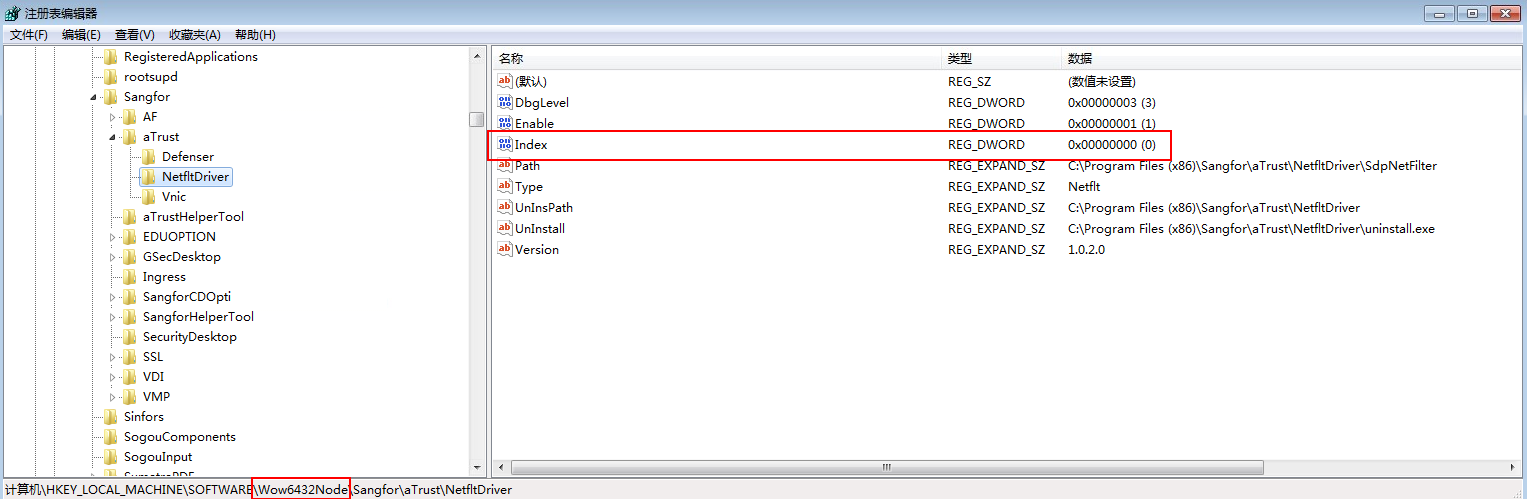
Task: Sort values by the 名称 column header
Action: click(511, 59)
